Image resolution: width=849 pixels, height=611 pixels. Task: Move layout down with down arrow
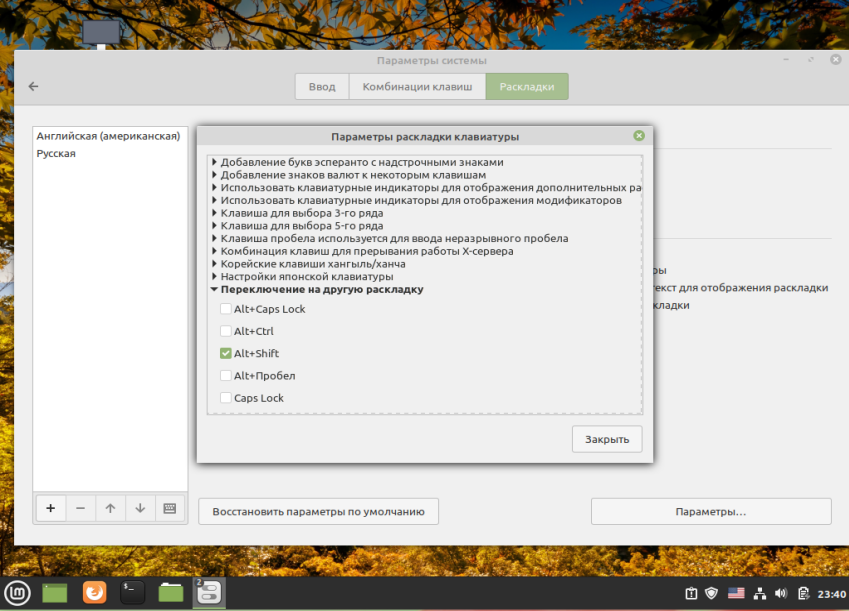tap(140, 508)
